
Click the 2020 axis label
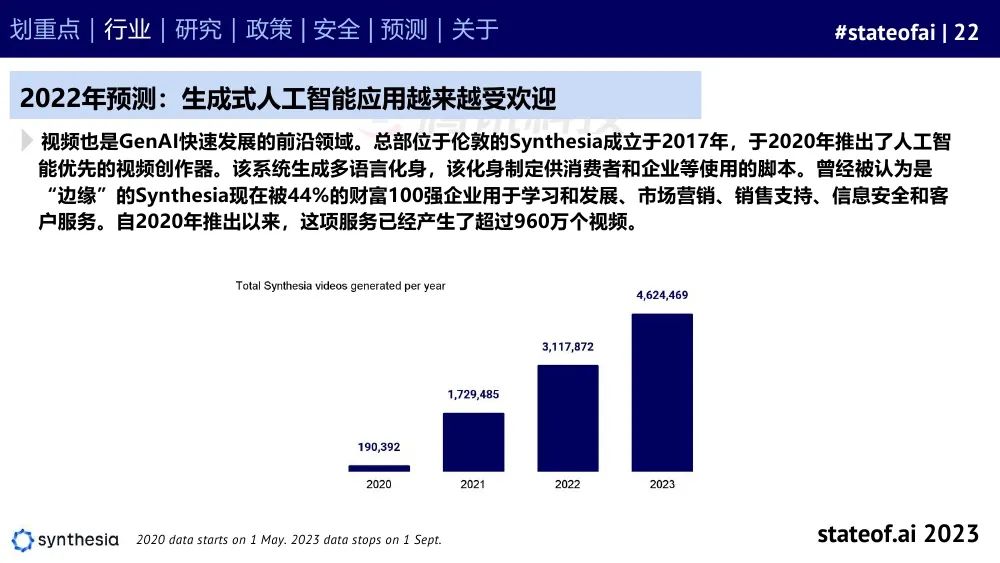(379, 484)
